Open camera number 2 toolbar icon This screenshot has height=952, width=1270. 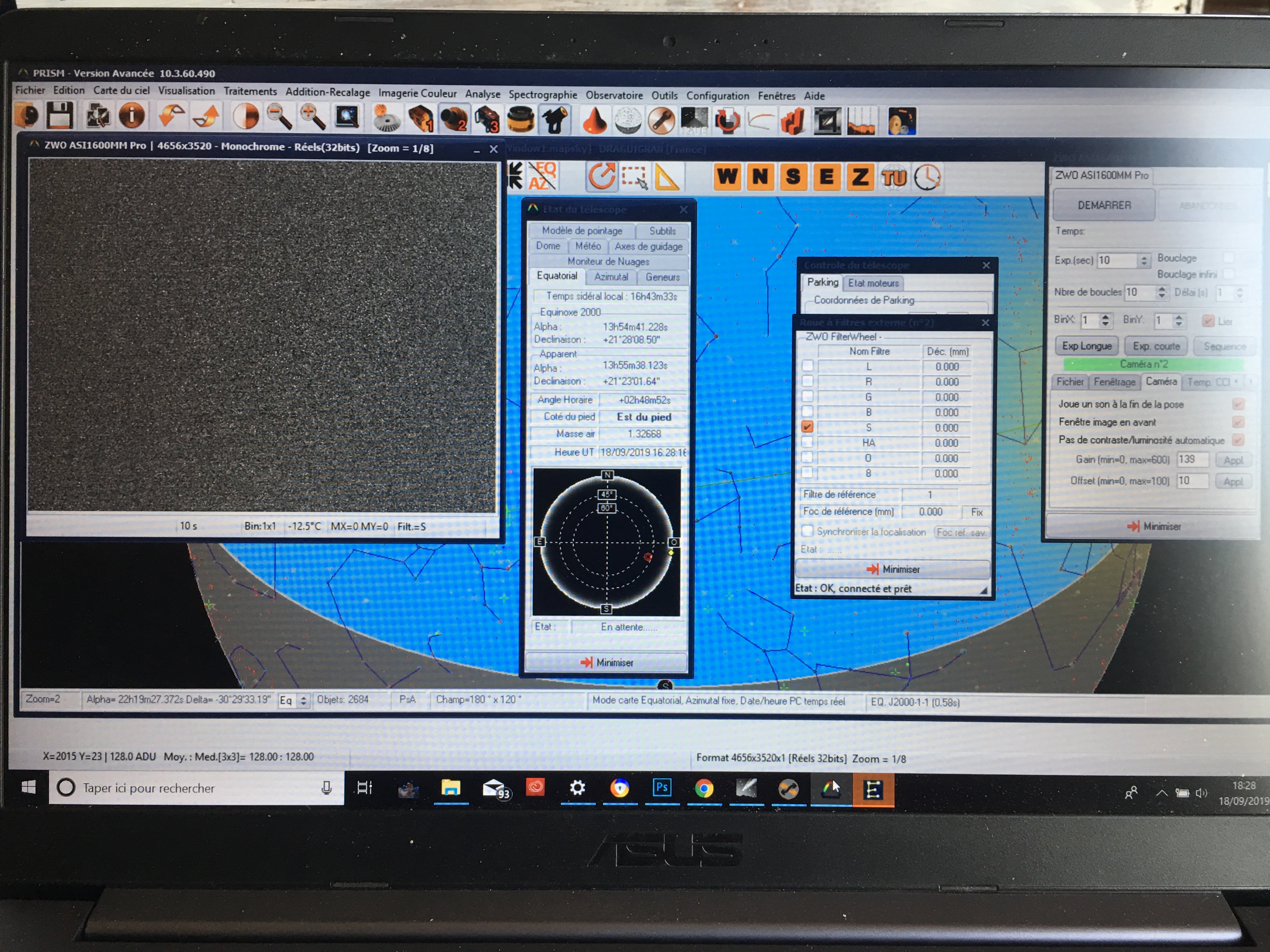point(454,119)
